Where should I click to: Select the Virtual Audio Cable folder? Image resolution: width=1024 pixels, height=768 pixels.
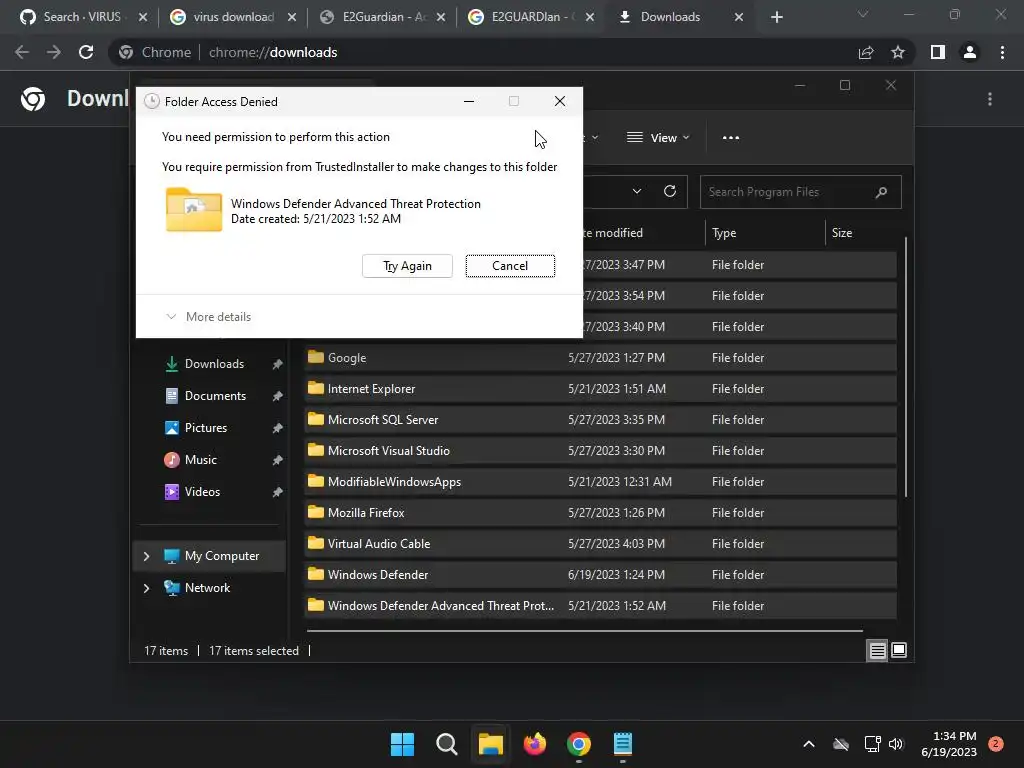(600, 544)
